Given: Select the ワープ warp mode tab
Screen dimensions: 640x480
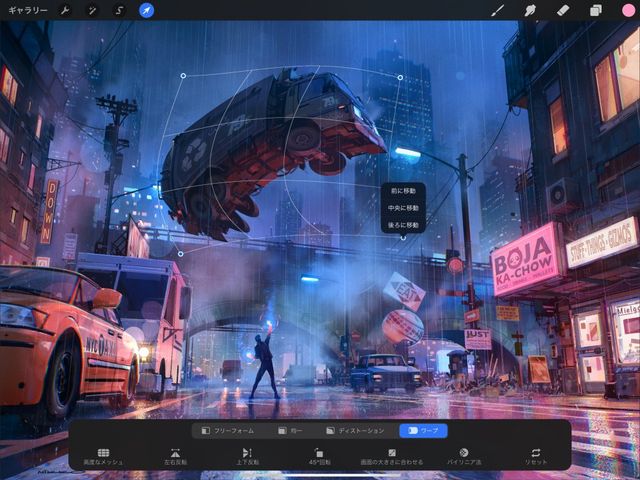Looking at the screenshot, I should click(x=423, y=431).
